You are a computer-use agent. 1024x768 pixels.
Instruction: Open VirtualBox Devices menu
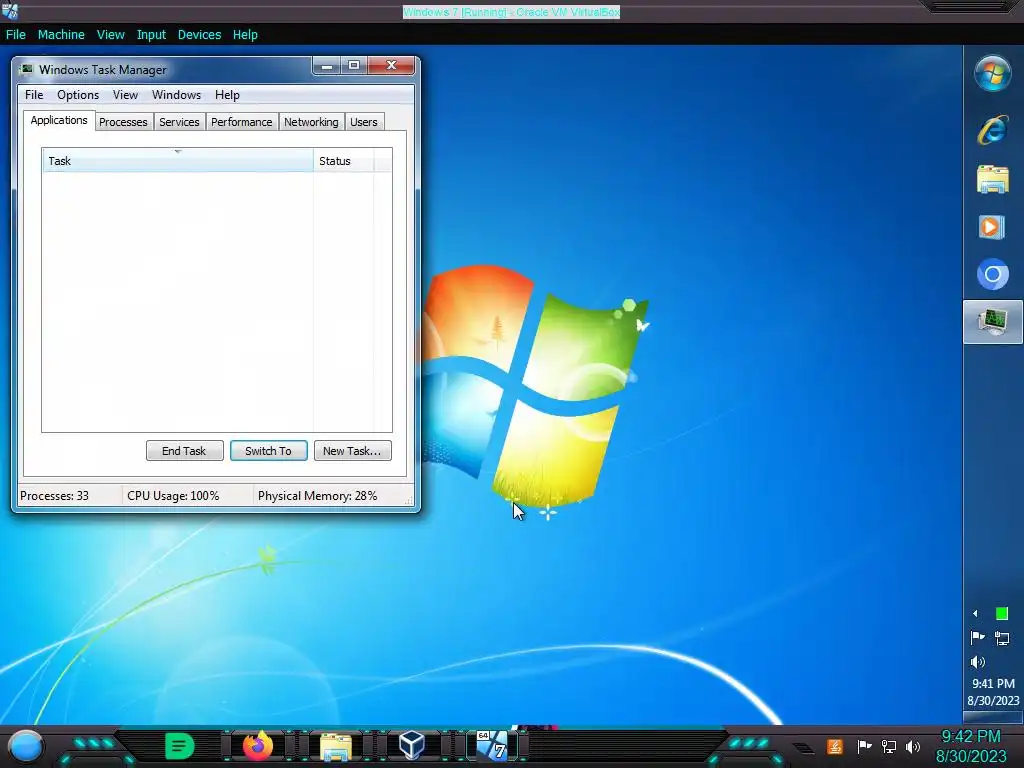pos(199,35)
